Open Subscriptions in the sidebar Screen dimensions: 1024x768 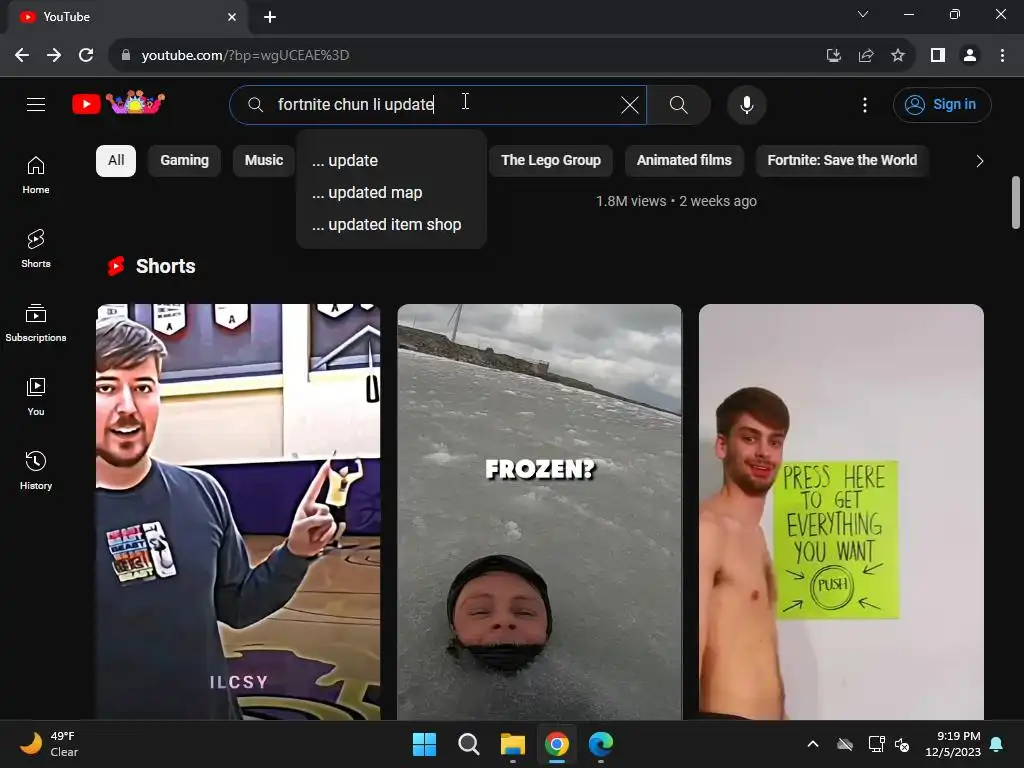pyautogui.click(x=36, y=323)
